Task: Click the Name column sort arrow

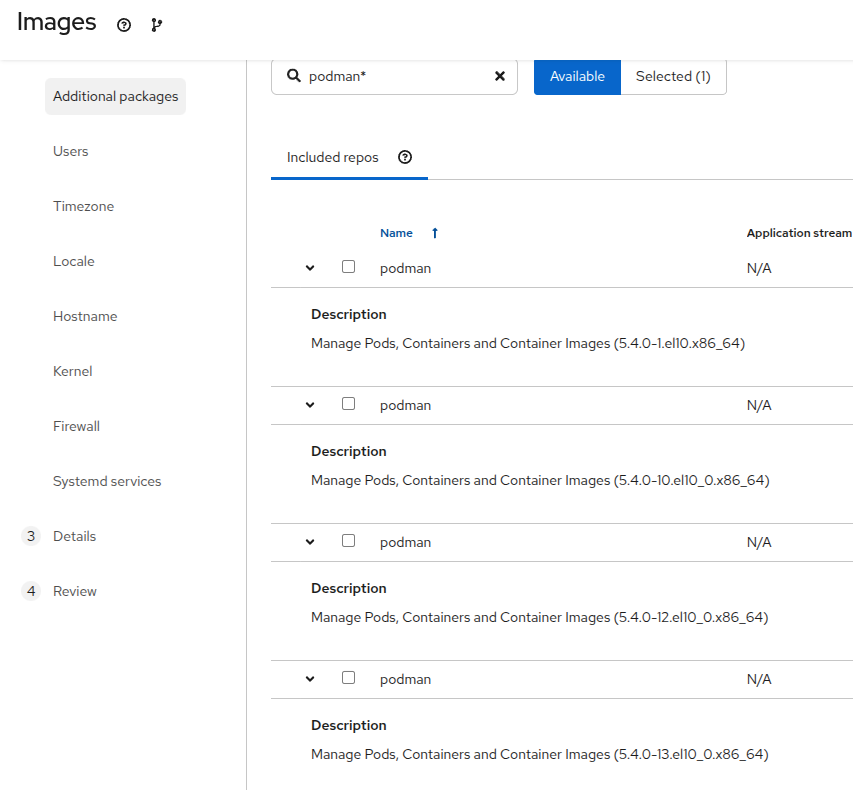Action: pyautogui.click(x=435, y=233)
